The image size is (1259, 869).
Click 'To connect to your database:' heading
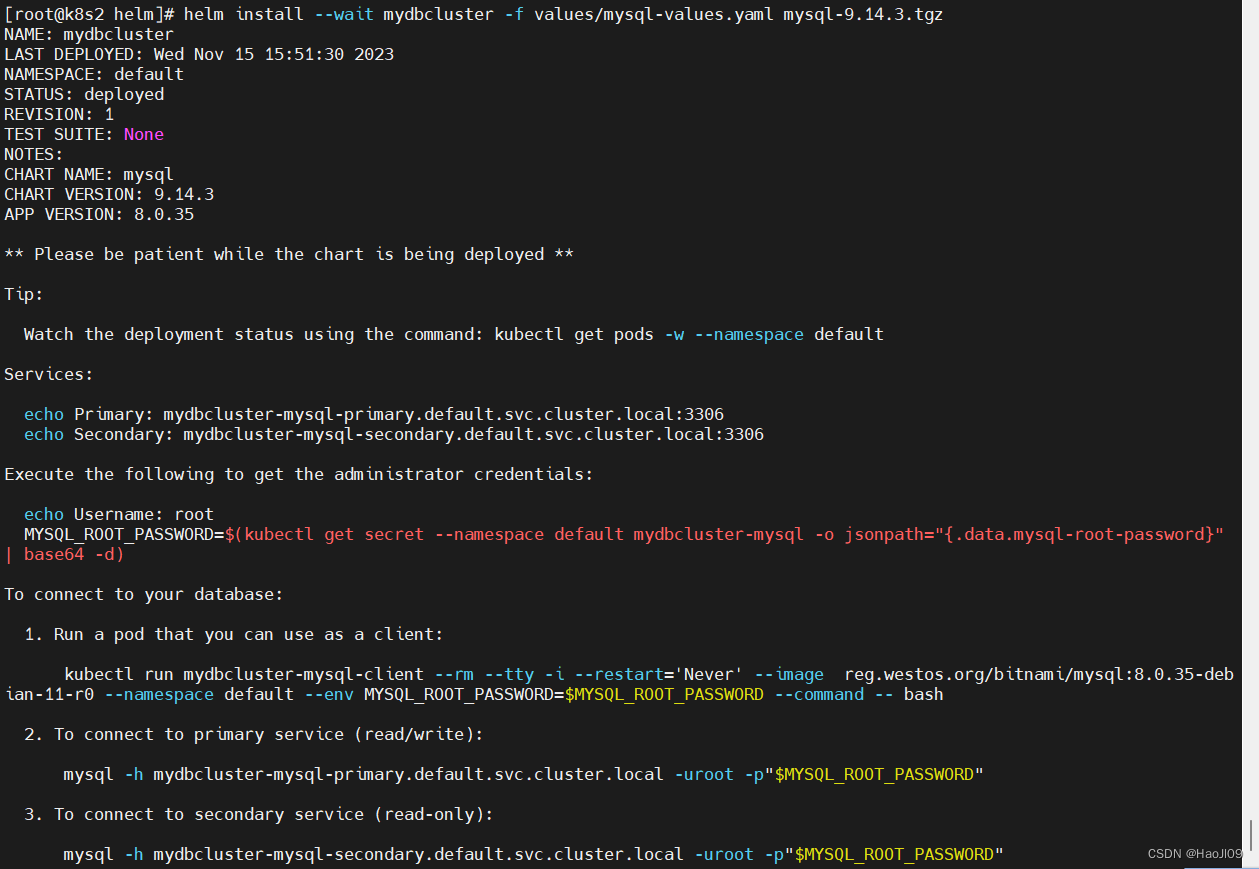pyautogui.click(x=144, y=594)
